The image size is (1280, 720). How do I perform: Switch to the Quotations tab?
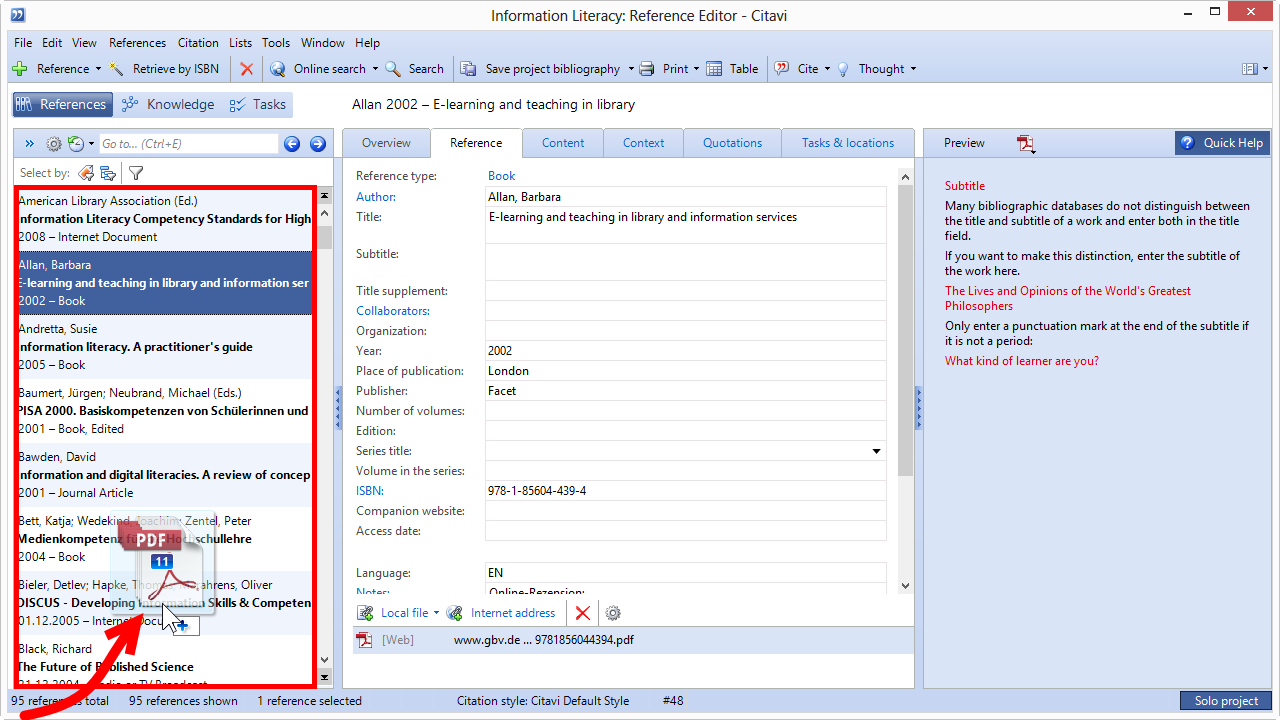pyautogui.click(x=732, y=143)
